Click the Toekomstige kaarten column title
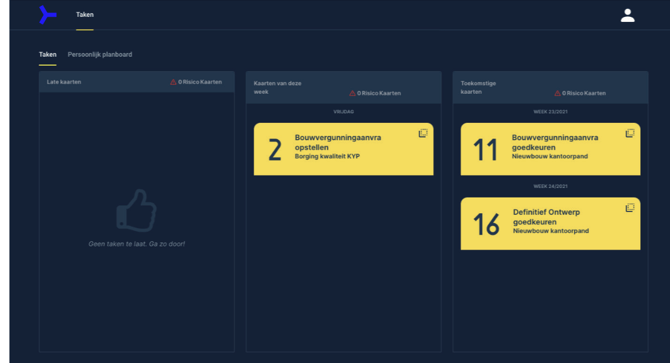 pos(478,88)
